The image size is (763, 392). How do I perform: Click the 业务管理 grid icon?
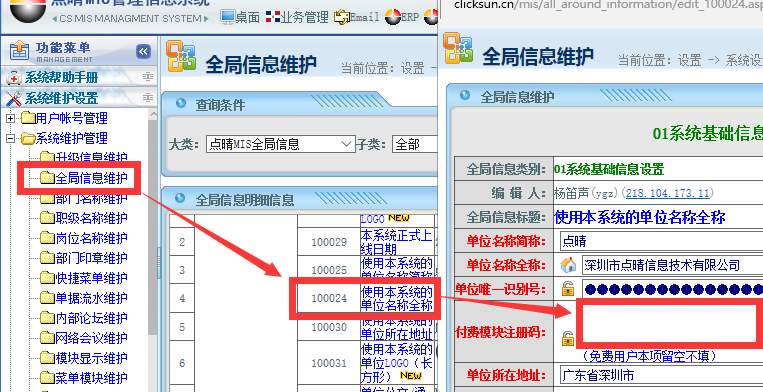[x=273, y=18]
